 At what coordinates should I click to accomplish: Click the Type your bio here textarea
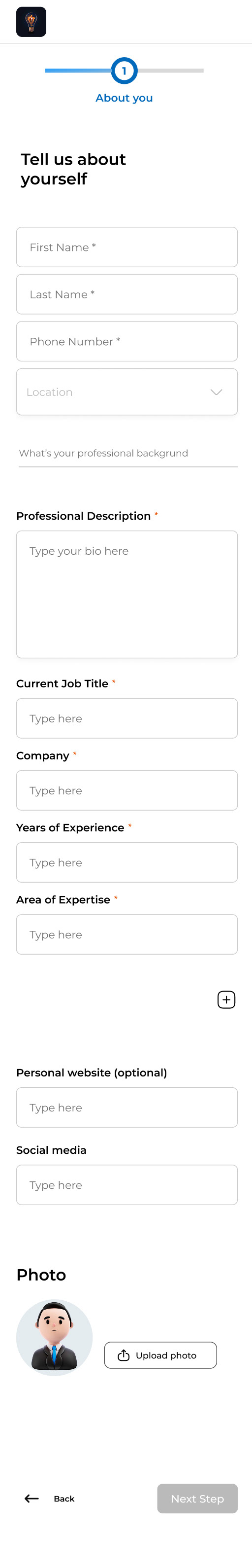pos(127,594)
